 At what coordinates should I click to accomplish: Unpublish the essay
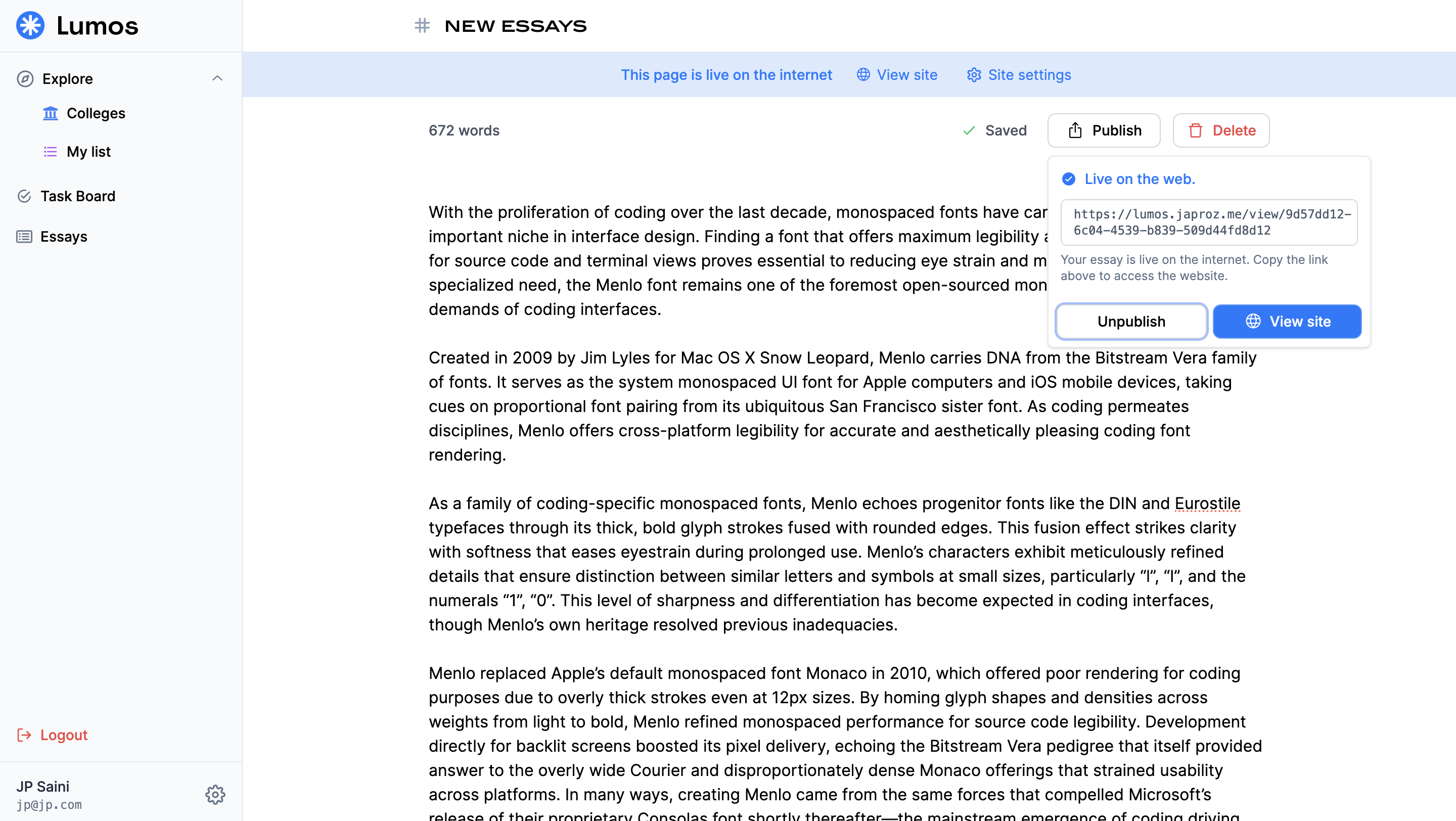1131,322
